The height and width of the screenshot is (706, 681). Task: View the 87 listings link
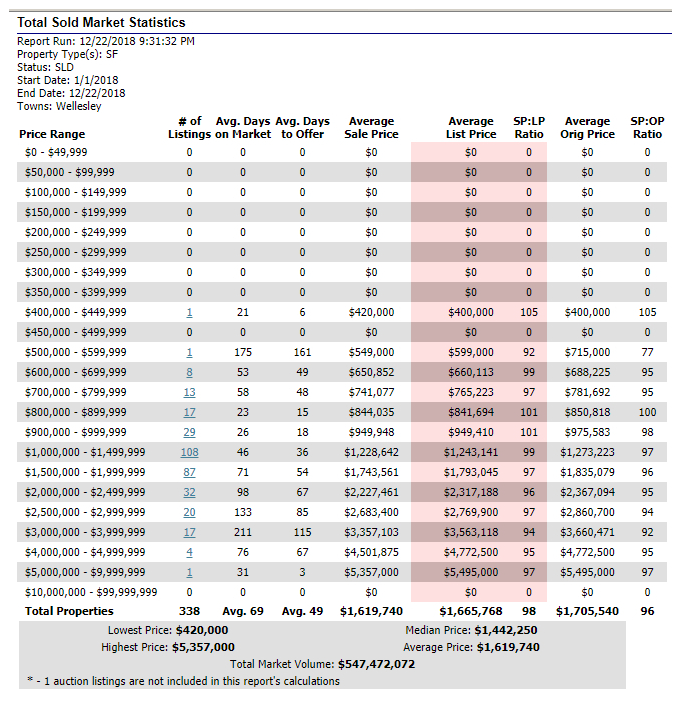click(189, 472)
